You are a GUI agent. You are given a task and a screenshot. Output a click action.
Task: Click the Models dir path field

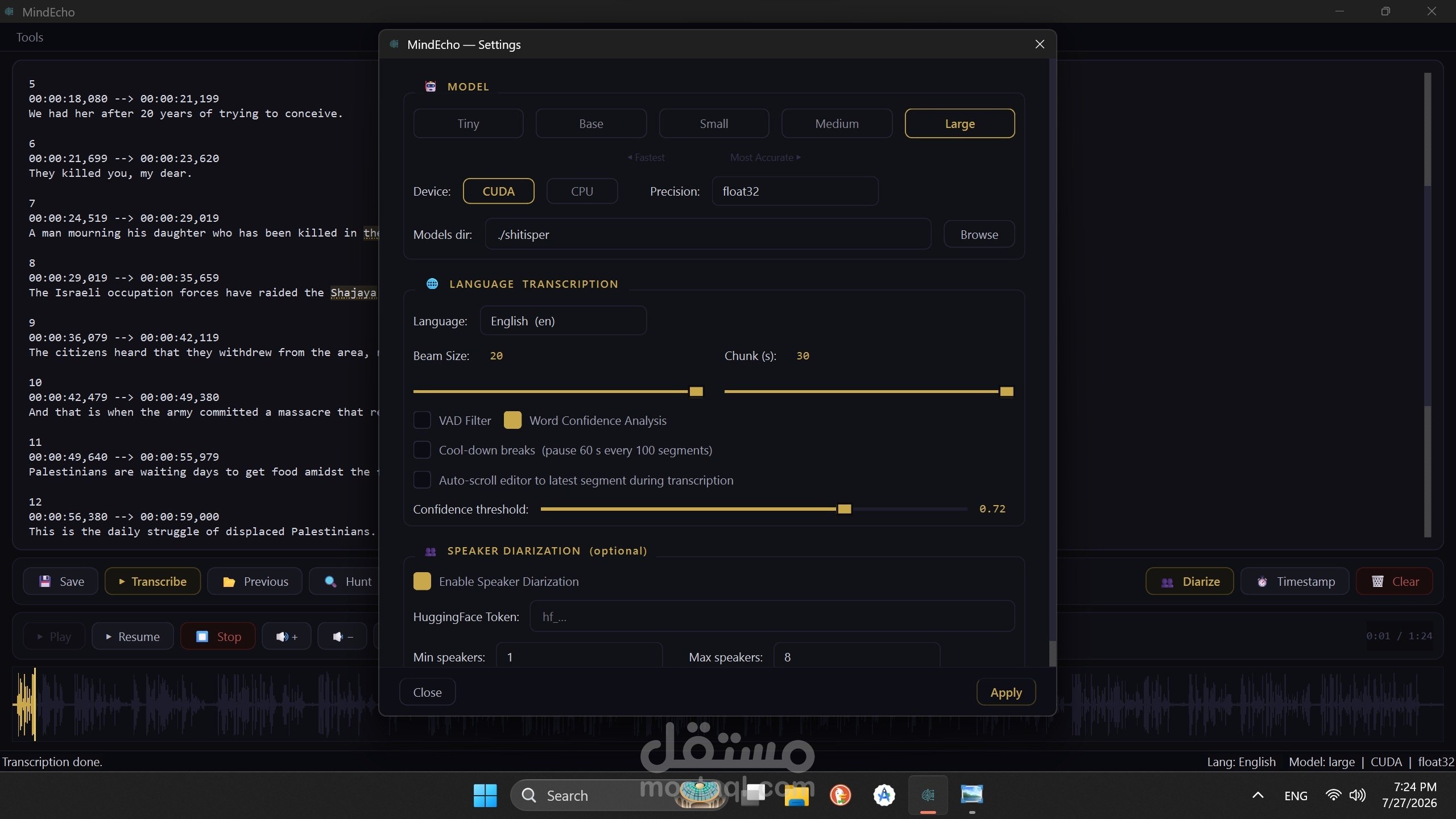click(x=708, y=234)
